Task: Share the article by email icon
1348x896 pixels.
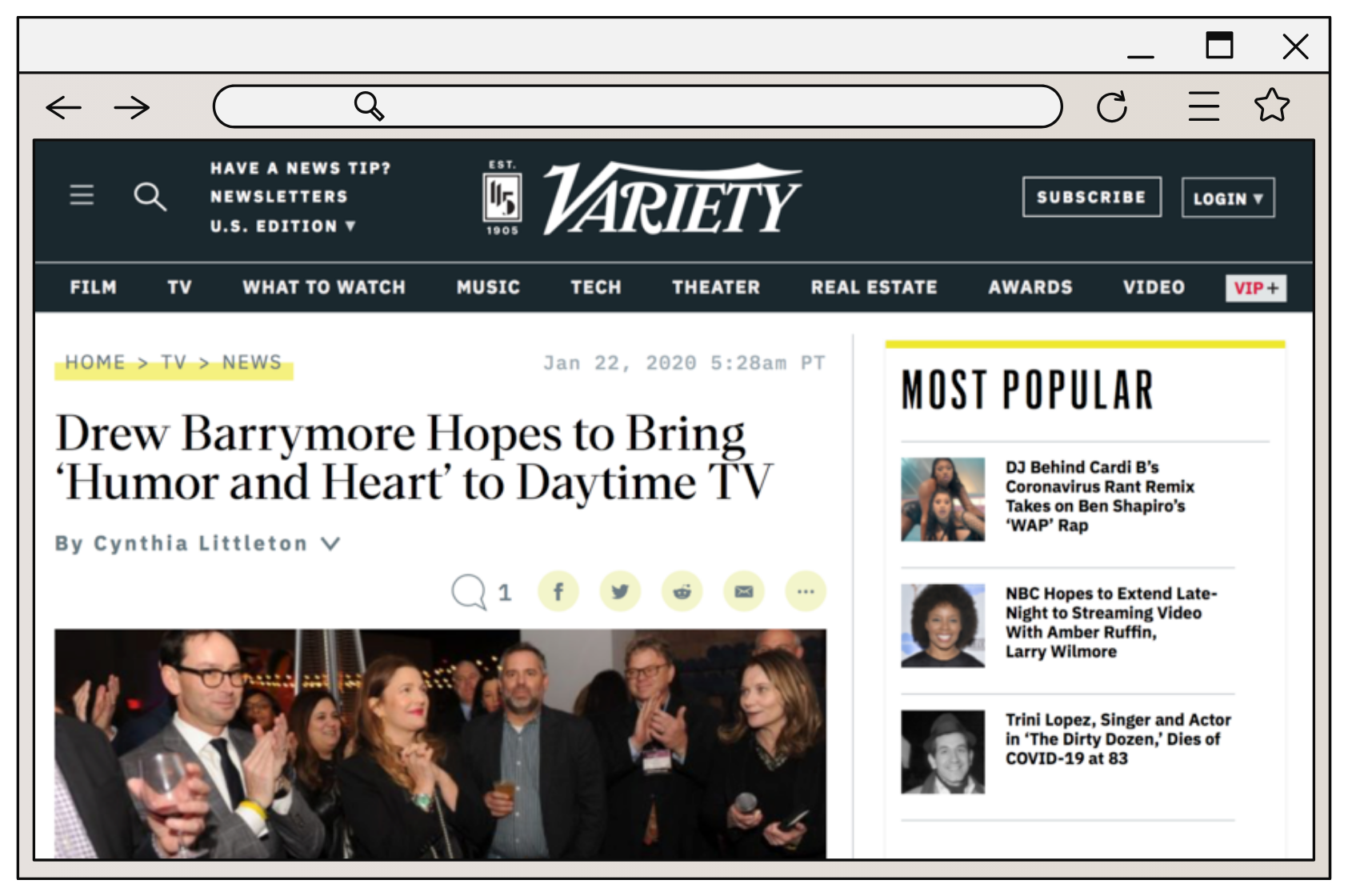Action: click(744, 591)
